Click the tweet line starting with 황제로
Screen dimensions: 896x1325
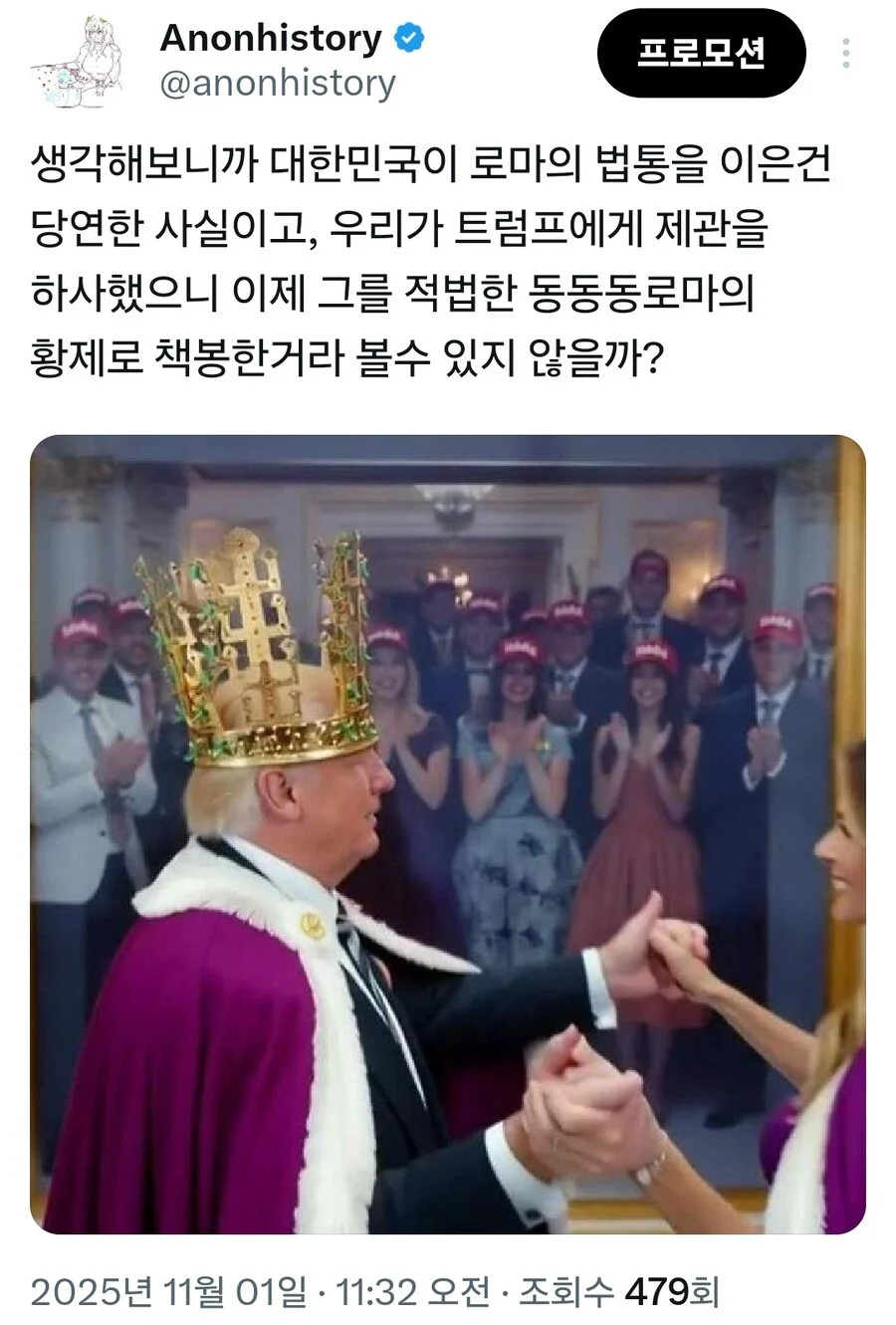pos(346,356)
